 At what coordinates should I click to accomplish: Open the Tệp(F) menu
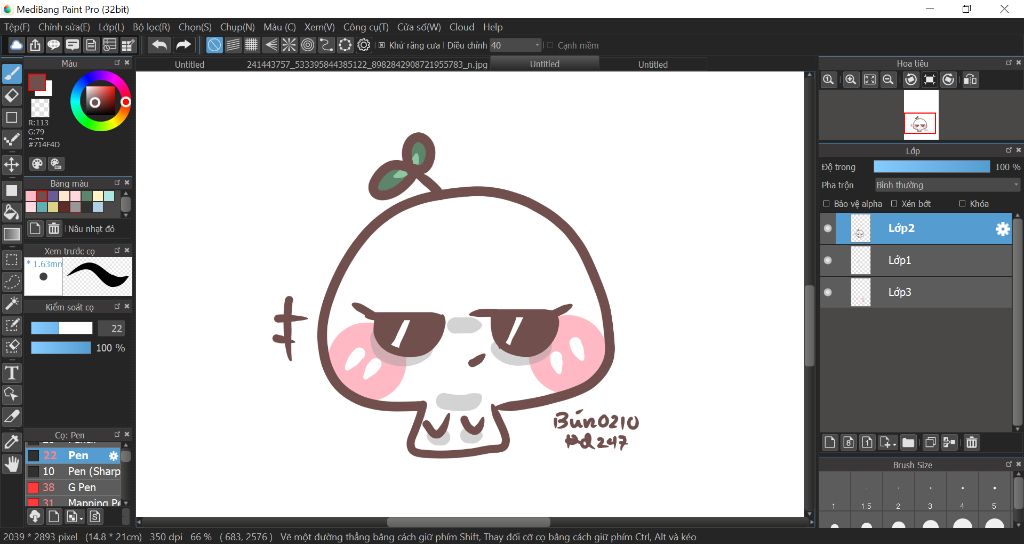tap(17, 27)
